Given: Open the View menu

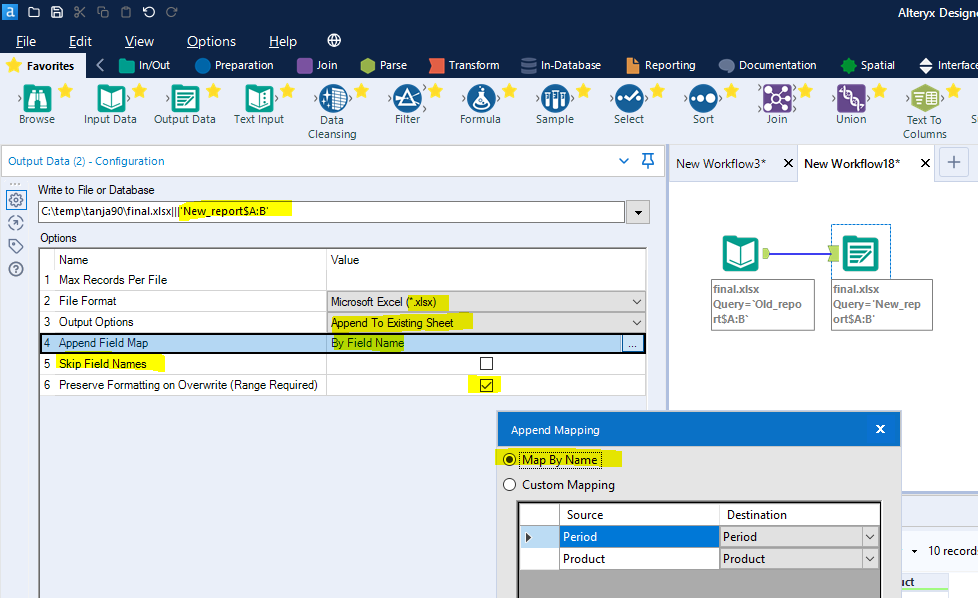Looking at the screenshot, I should click(139, 41).
